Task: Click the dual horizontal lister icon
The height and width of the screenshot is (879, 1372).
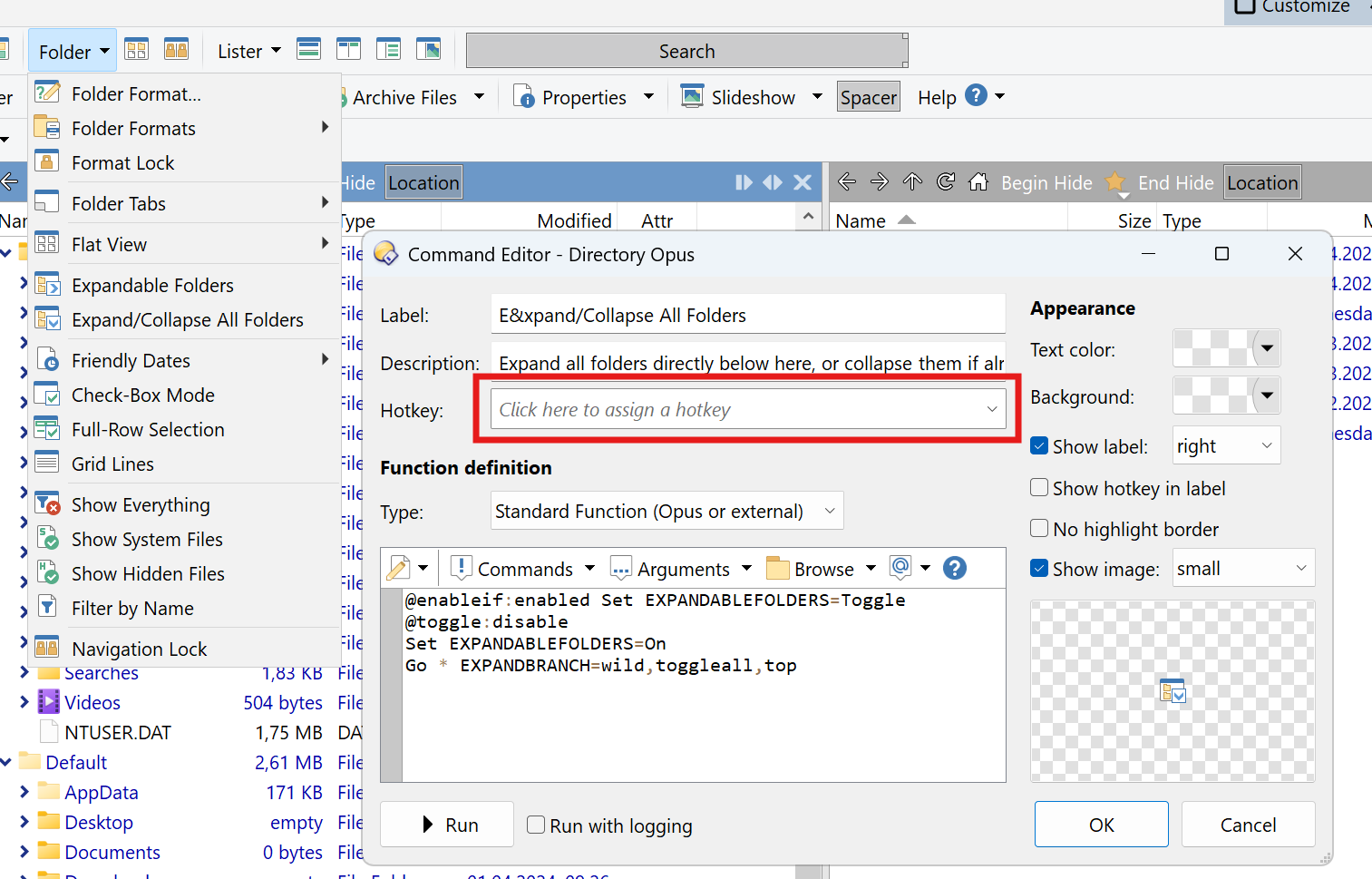Action: (309, 49)
